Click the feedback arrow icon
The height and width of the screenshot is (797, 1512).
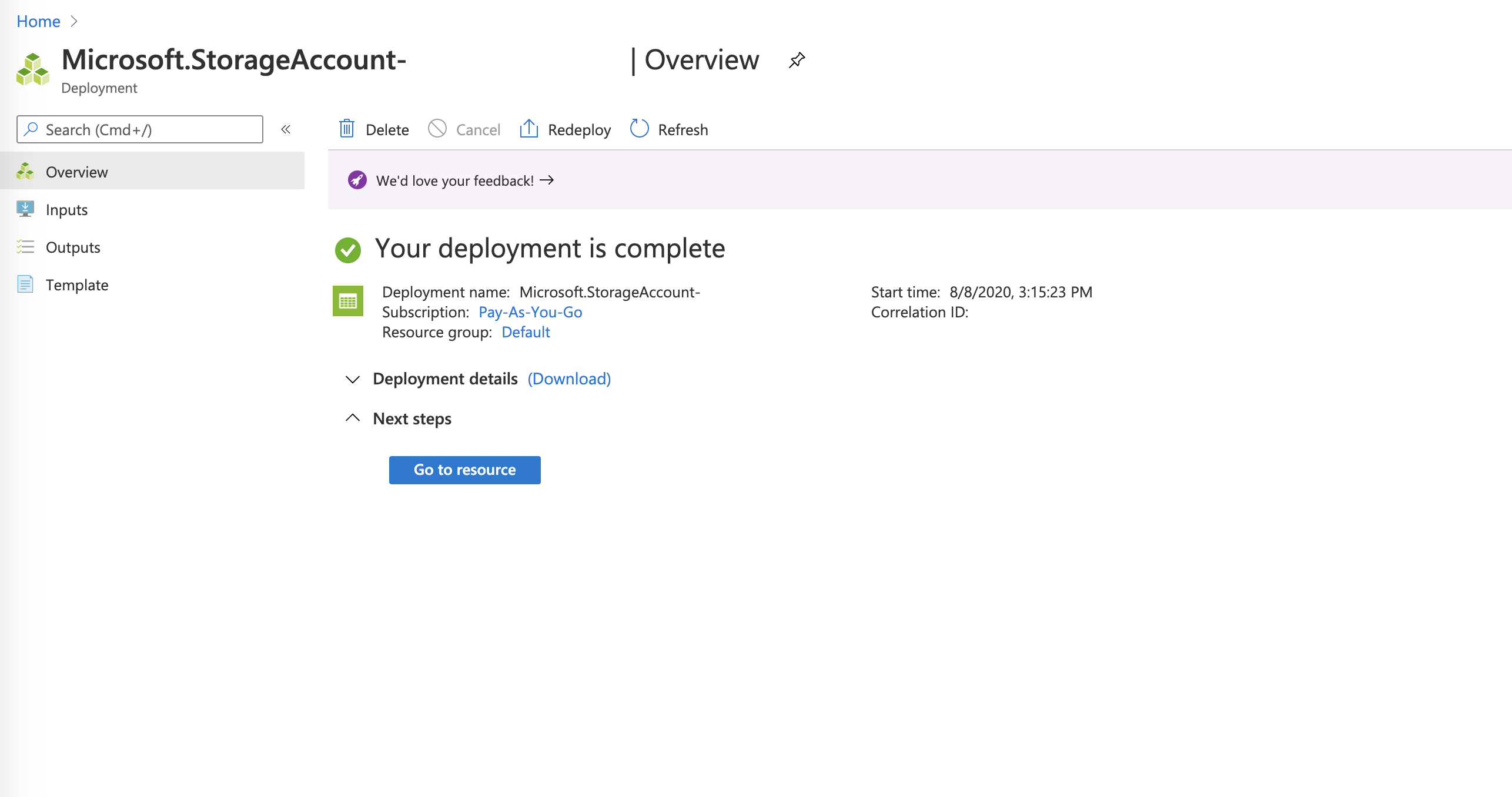point(547,180)
